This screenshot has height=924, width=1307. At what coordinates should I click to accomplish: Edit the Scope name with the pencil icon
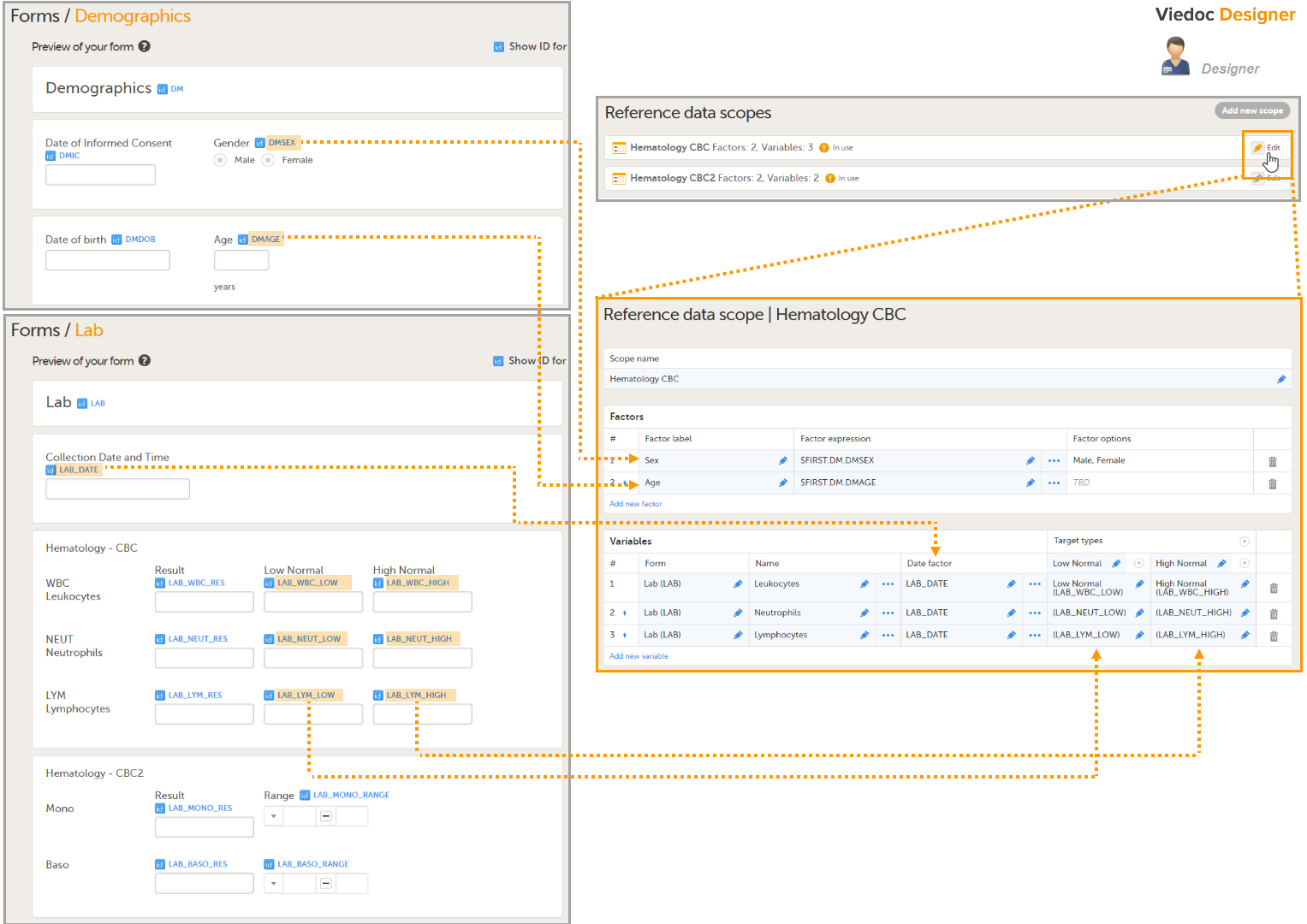tap(1281, 378)
